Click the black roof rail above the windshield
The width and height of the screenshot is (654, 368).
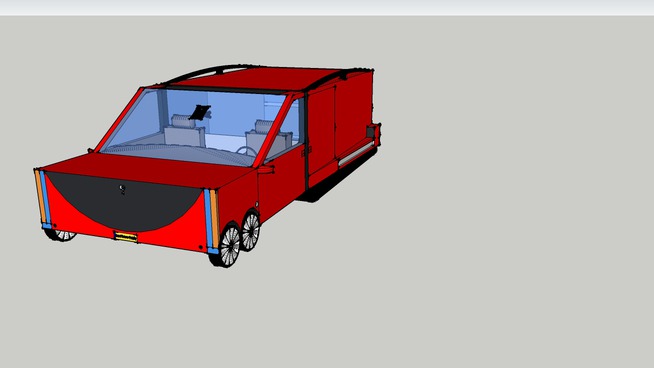pos(209,72)
